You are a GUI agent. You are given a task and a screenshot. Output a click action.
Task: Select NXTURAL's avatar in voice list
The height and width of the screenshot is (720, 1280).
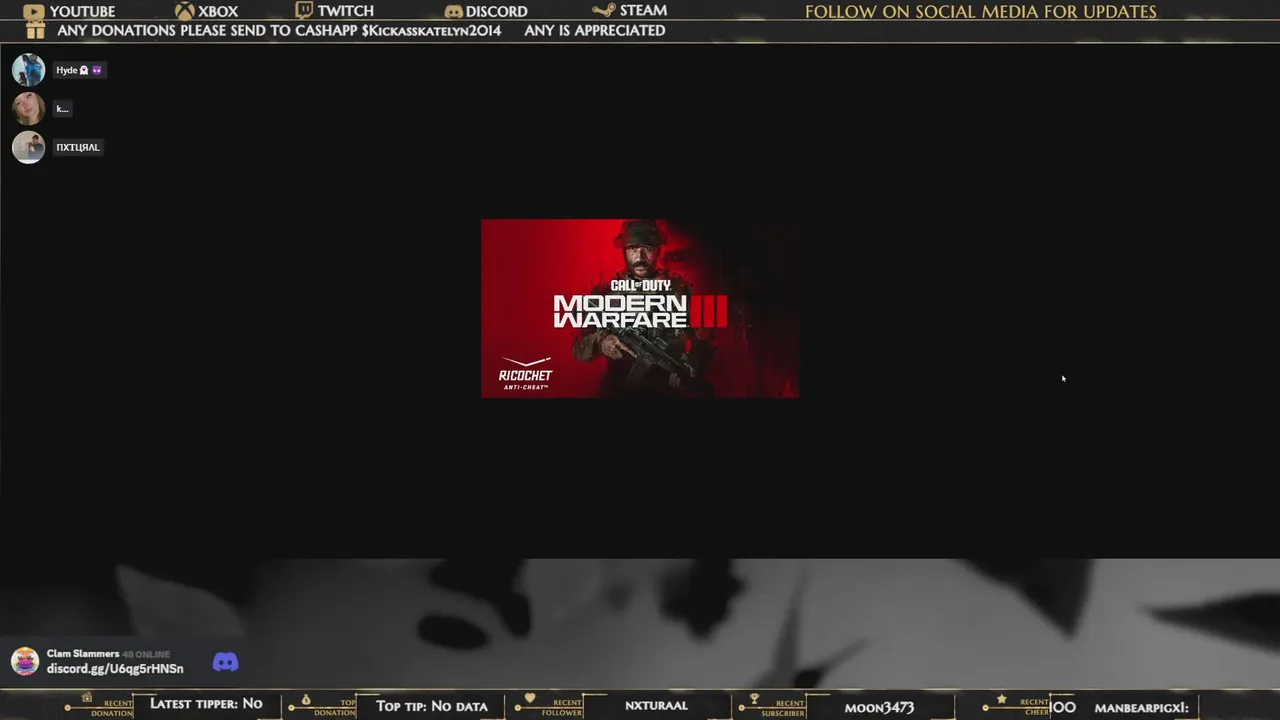28,147
